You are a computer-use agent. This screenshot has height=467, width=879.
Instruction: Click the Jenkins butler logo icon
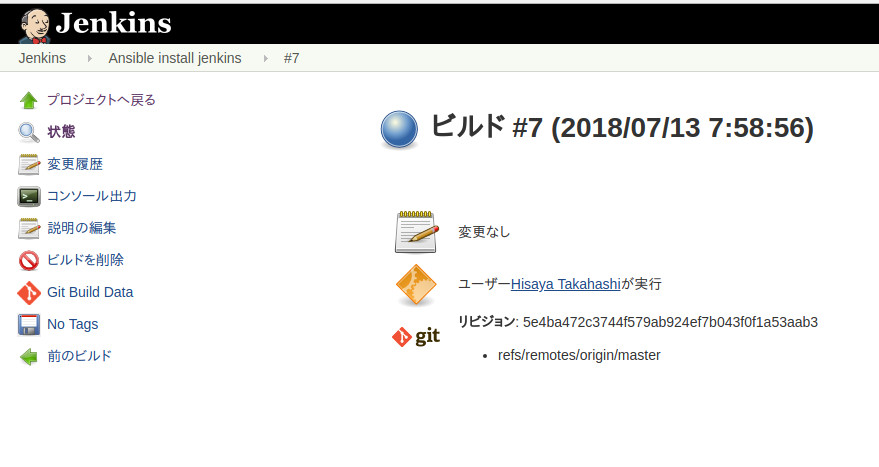pyautogui.click(x=35, y=26)
